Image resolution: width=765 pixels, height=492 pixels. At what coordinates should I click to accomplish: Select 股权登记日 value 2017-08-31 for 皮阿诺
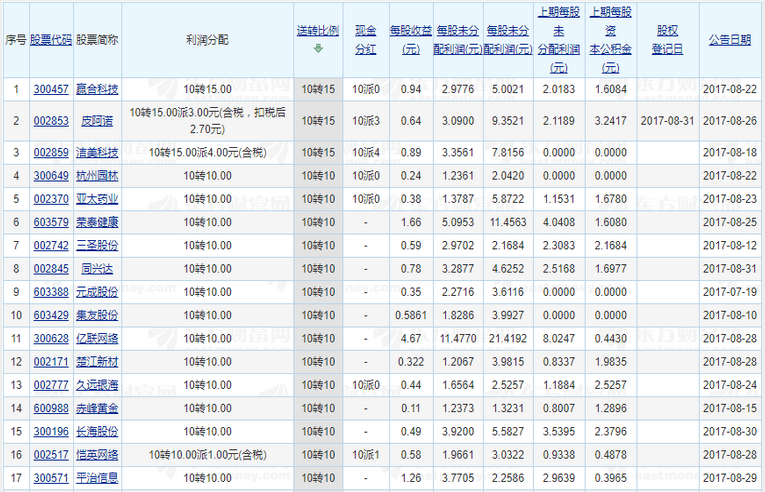click(x=667, y=121)
